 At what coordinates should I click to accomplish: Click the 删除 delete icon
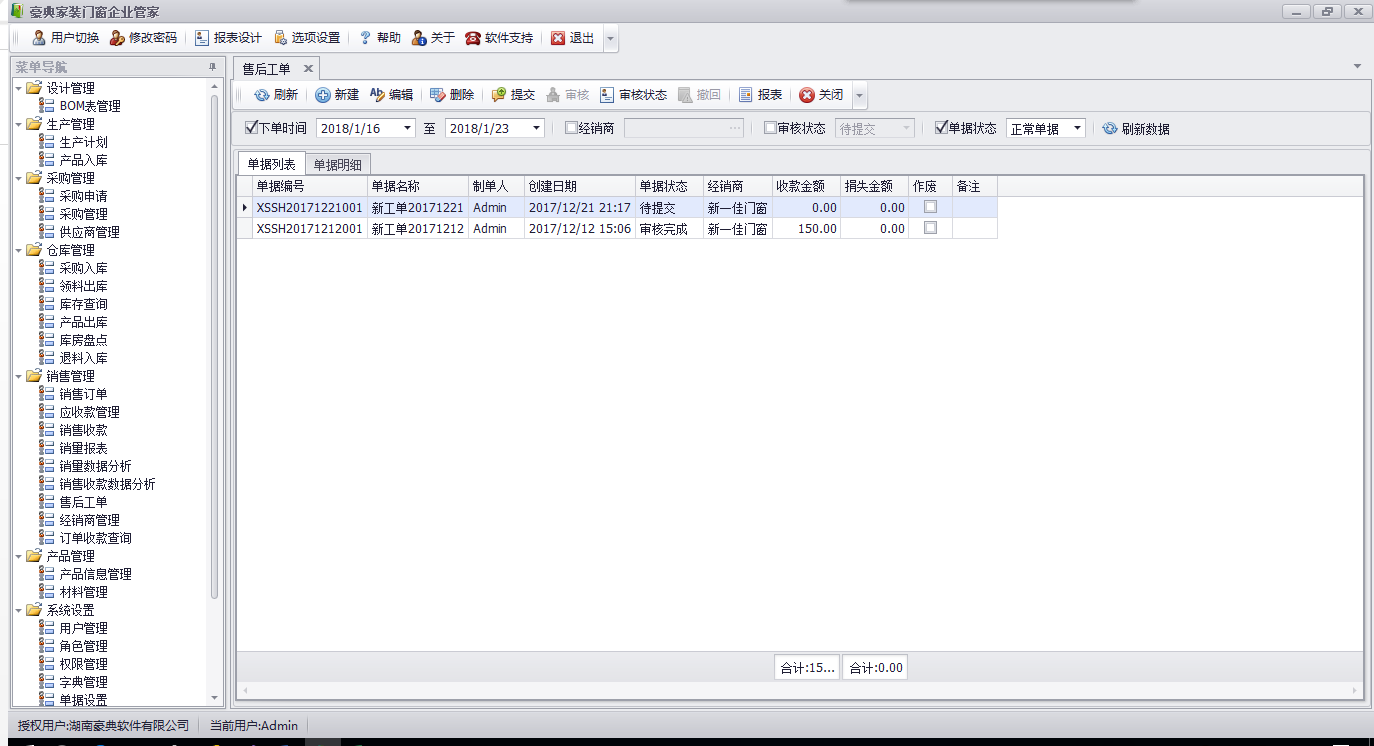click(x=438, y=95)
